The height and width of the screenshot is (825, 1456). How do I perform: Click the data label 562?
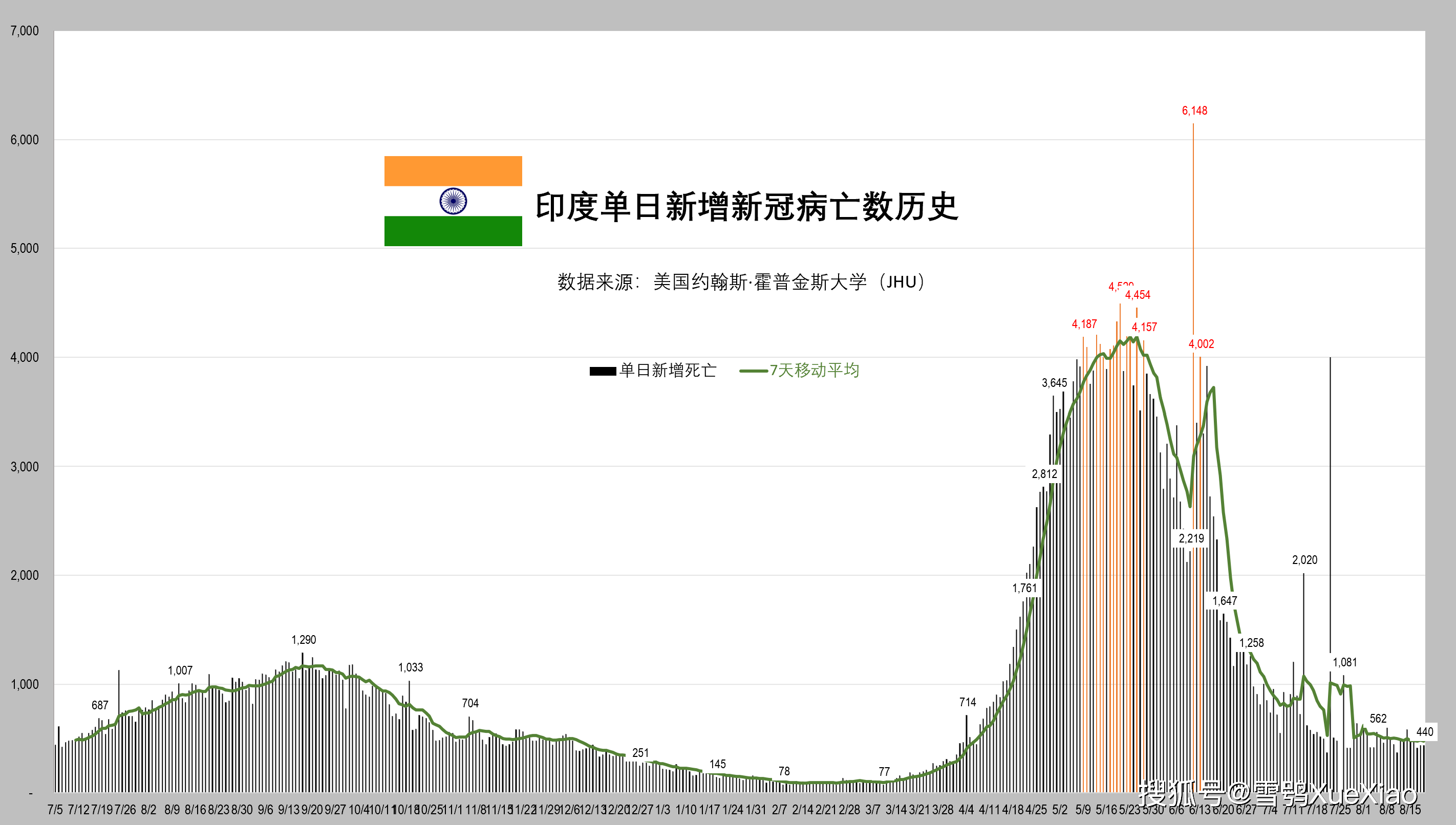tap(1378, 719)
